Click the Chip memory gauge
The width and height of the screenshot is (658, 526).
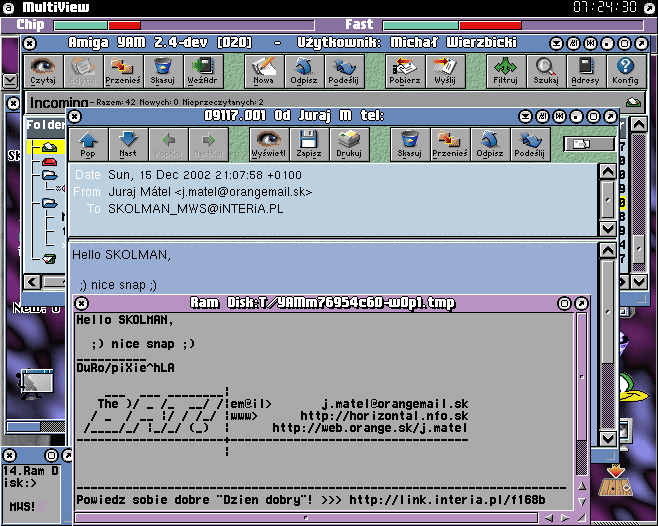point(184,25)
